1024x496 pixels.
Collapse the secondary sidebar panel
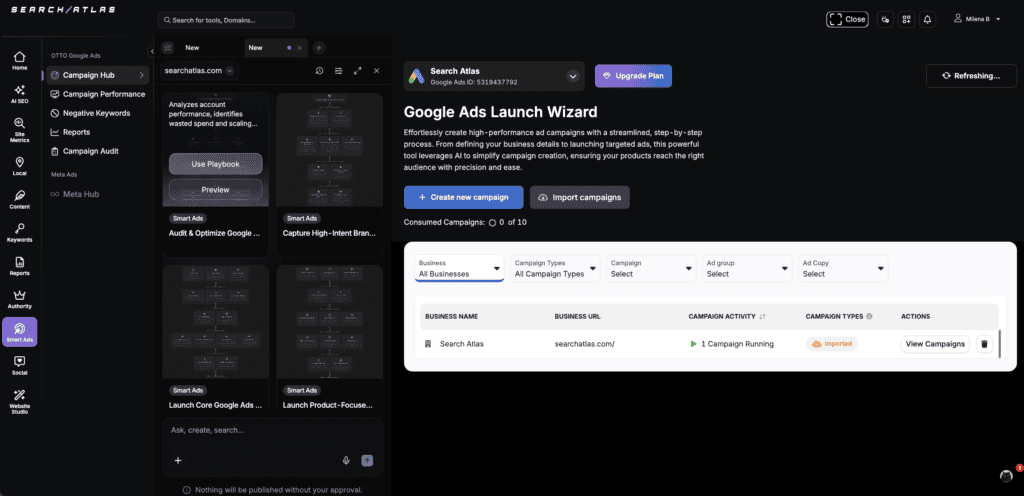click(152, 51)
